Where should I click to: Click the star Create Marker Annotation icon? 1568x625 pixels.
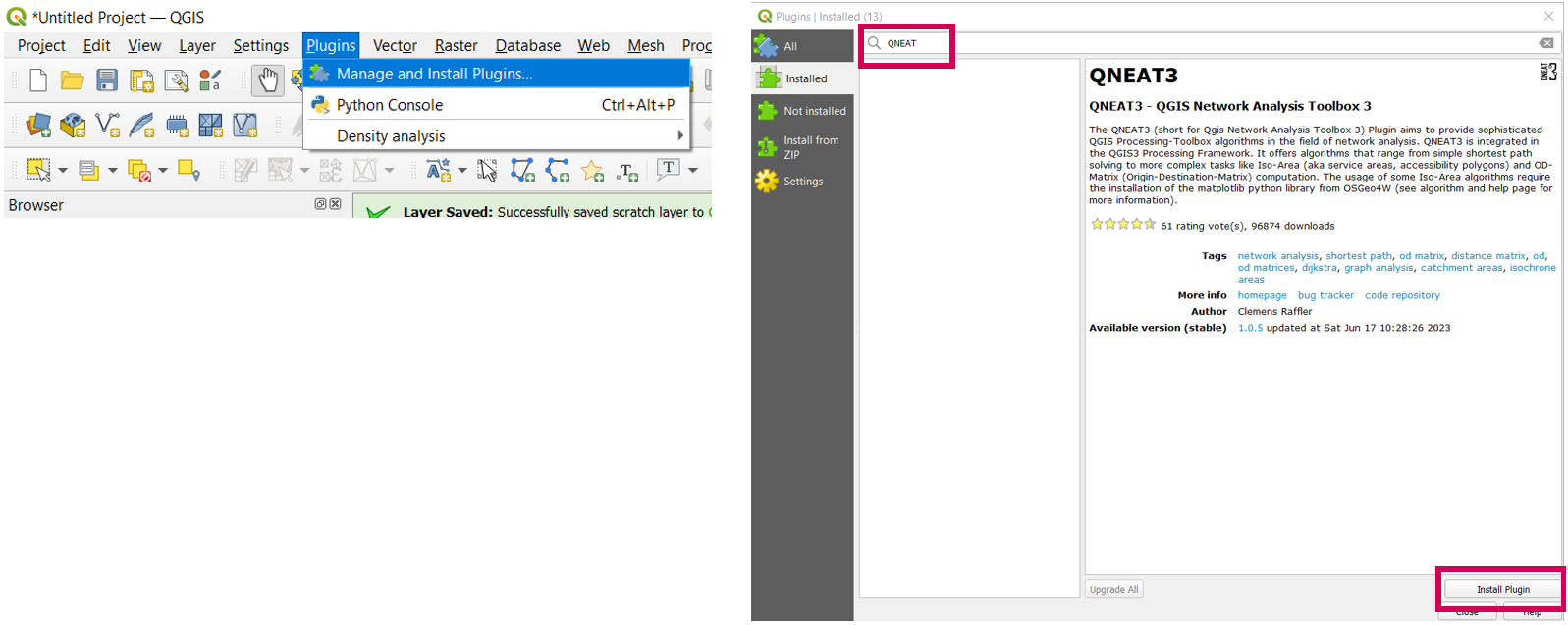coord(592,171)
